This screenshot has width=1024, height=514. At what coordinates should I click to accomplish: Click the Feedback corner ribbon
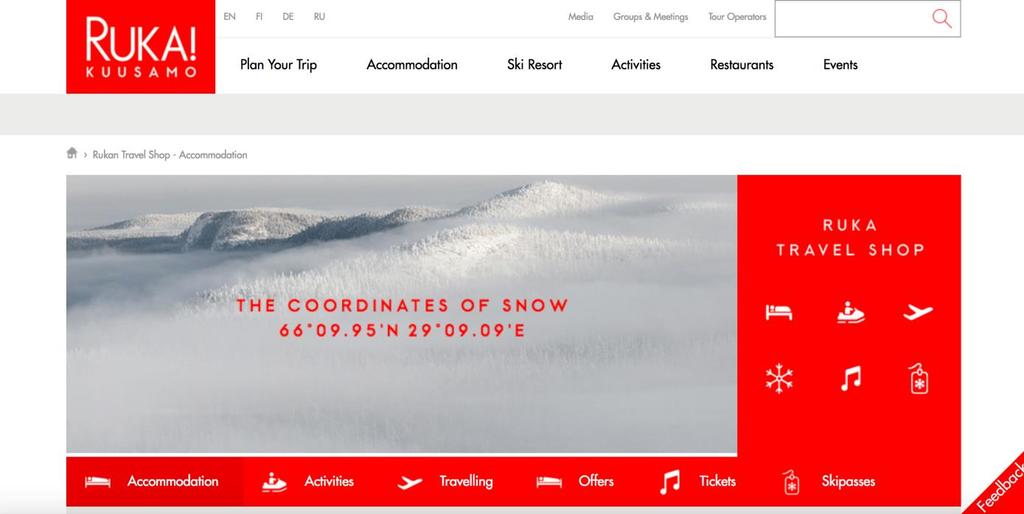point(999,489)
